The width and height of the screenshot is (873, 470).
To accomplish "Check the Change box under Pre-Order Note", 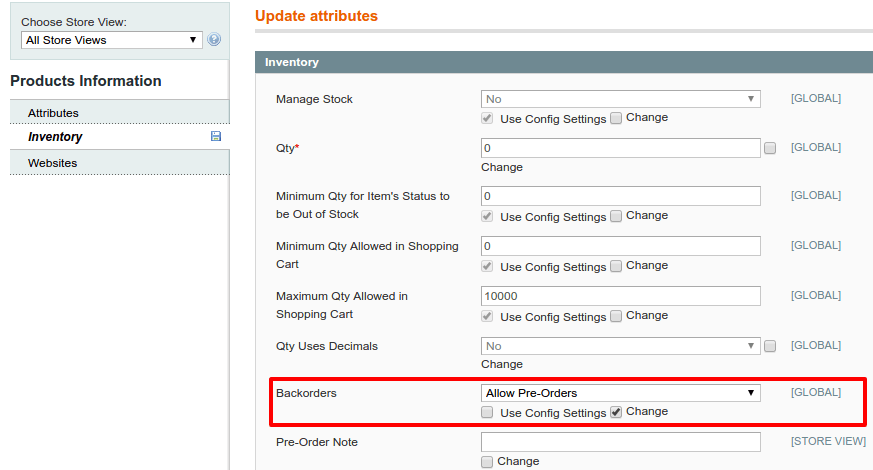I will (x=487, y=461).
